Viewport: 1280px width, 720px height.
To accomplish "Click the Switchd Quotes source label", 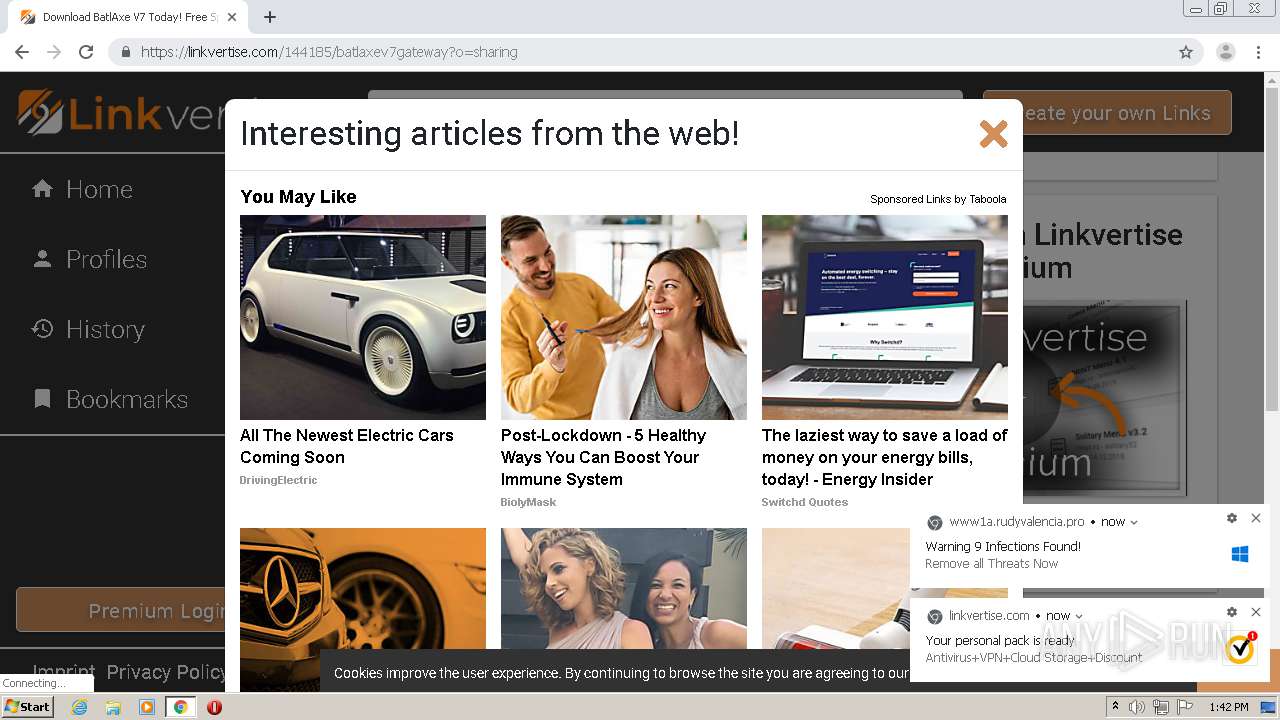I will tap(804, 502).
